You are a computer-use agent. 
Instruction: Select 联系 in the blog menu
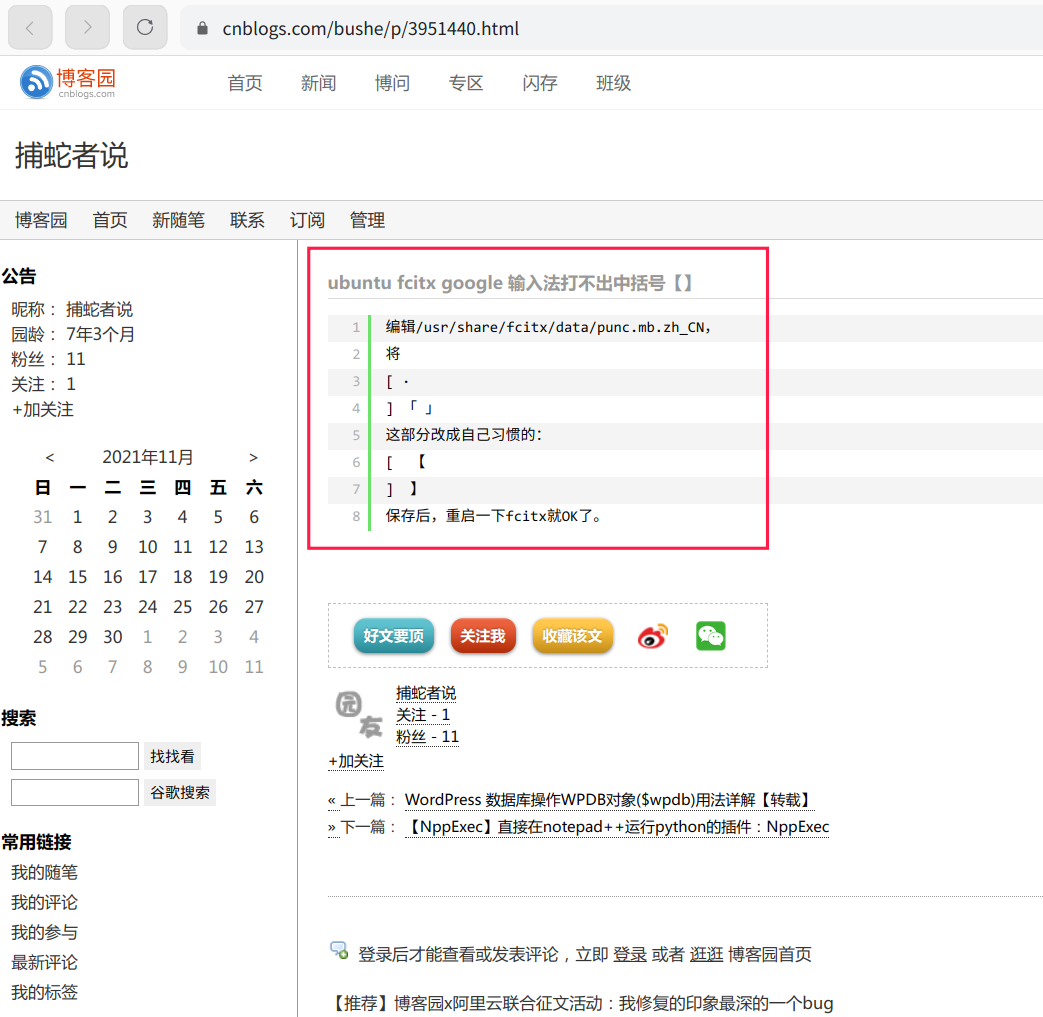(x=247, y=220)
